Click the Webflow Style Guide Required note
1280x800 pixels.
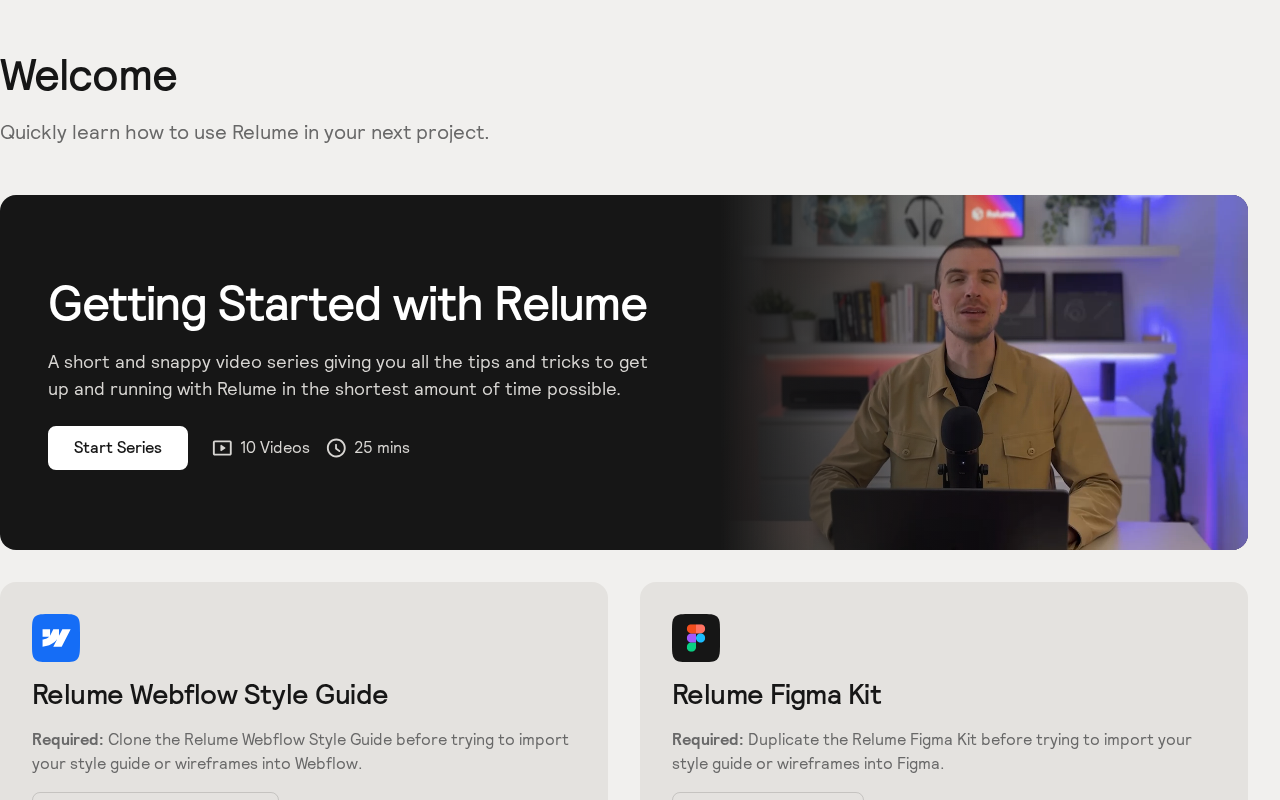[x=300, y=752]
